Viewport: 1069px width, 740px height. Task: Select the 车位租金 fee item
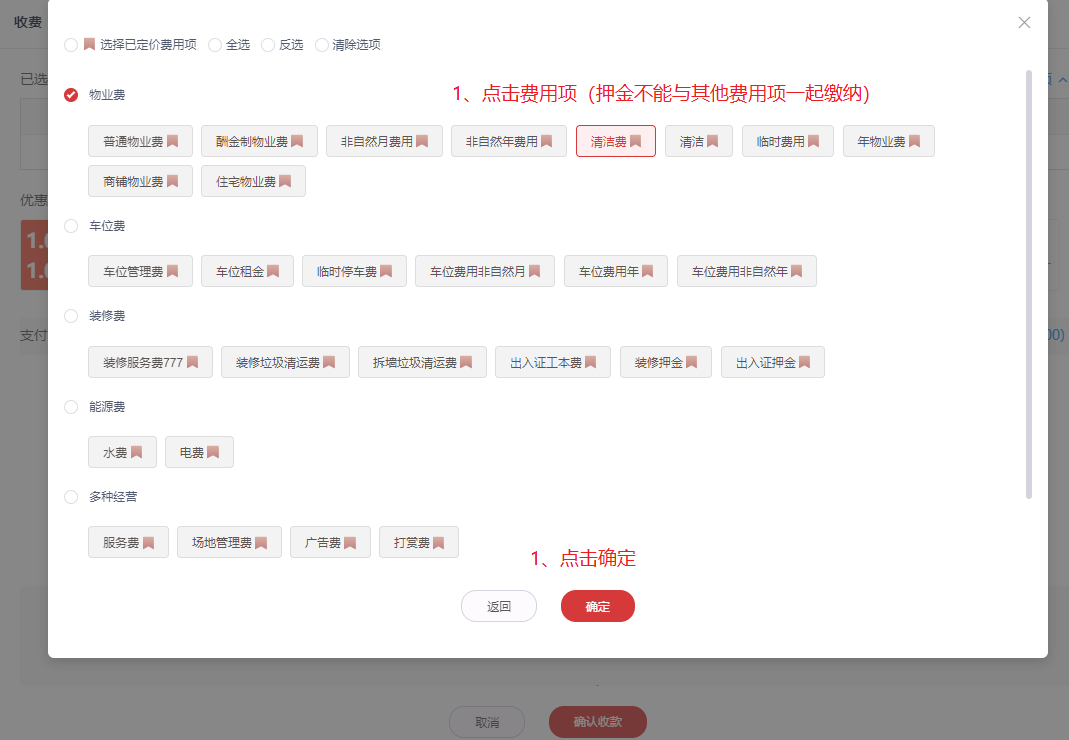tap(247, 271)
